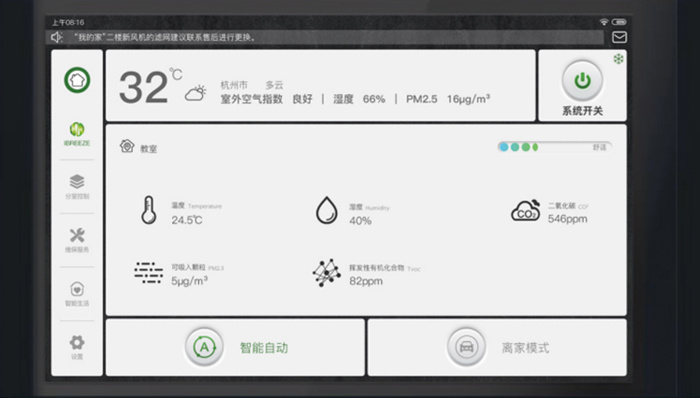Image resolution: width=700 pixels, height=398 pixels.
Task: Click the 32℃ outdoor temperature reading
Action: (151, 87)
